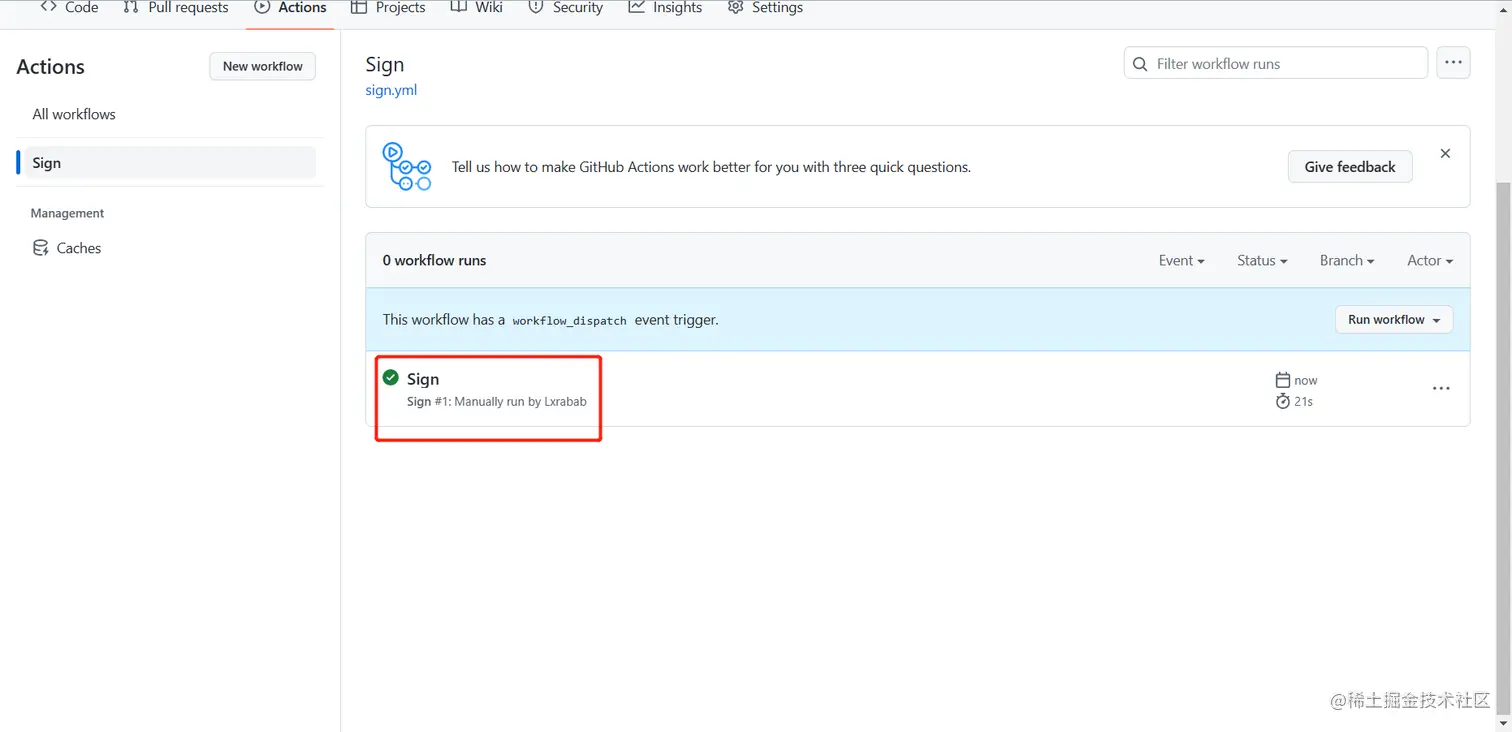Go to the Pull requests tab

[x=175, y=8]
